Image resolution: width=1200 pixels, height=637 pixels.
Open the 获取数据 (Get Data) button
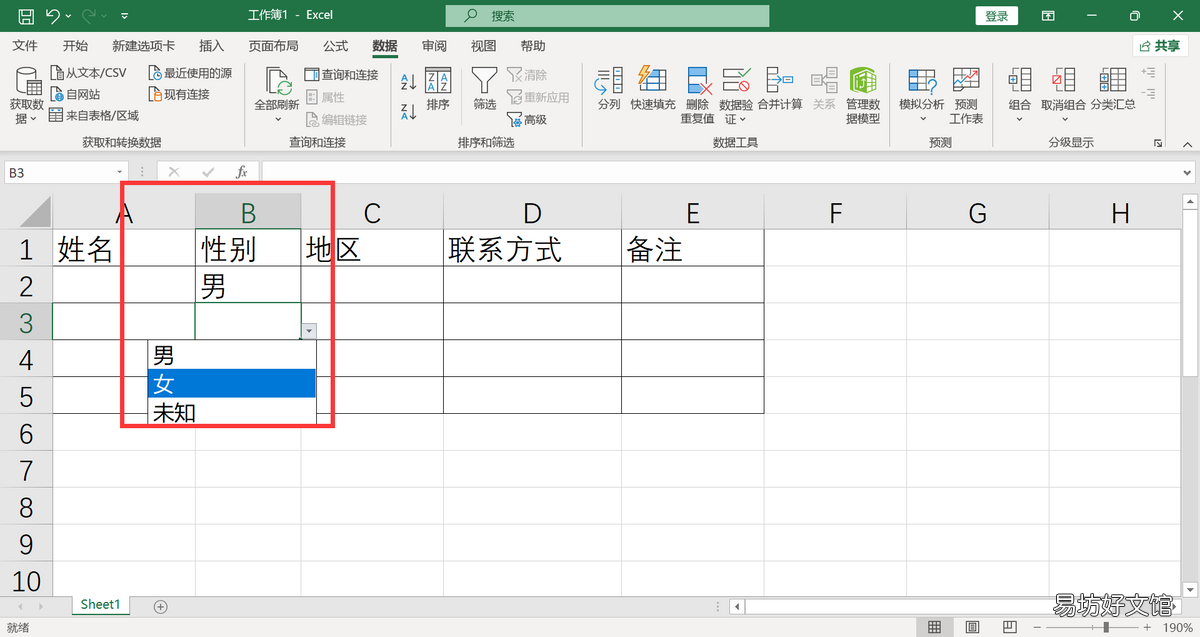tap(27, 96)
